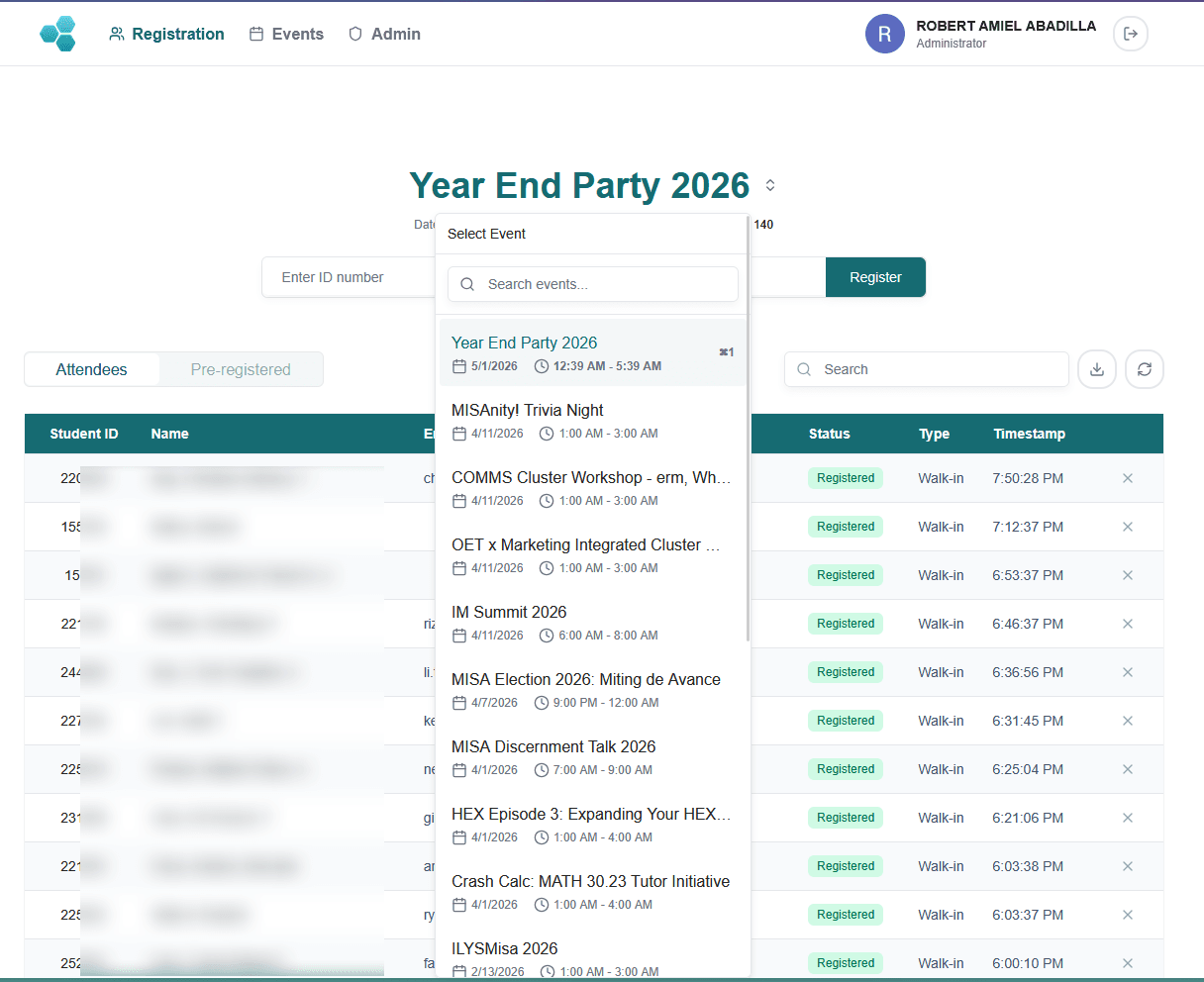Click clock icon beside 9:00 PM - 12:00 AM
The image size is (1204, 982).
542,703
